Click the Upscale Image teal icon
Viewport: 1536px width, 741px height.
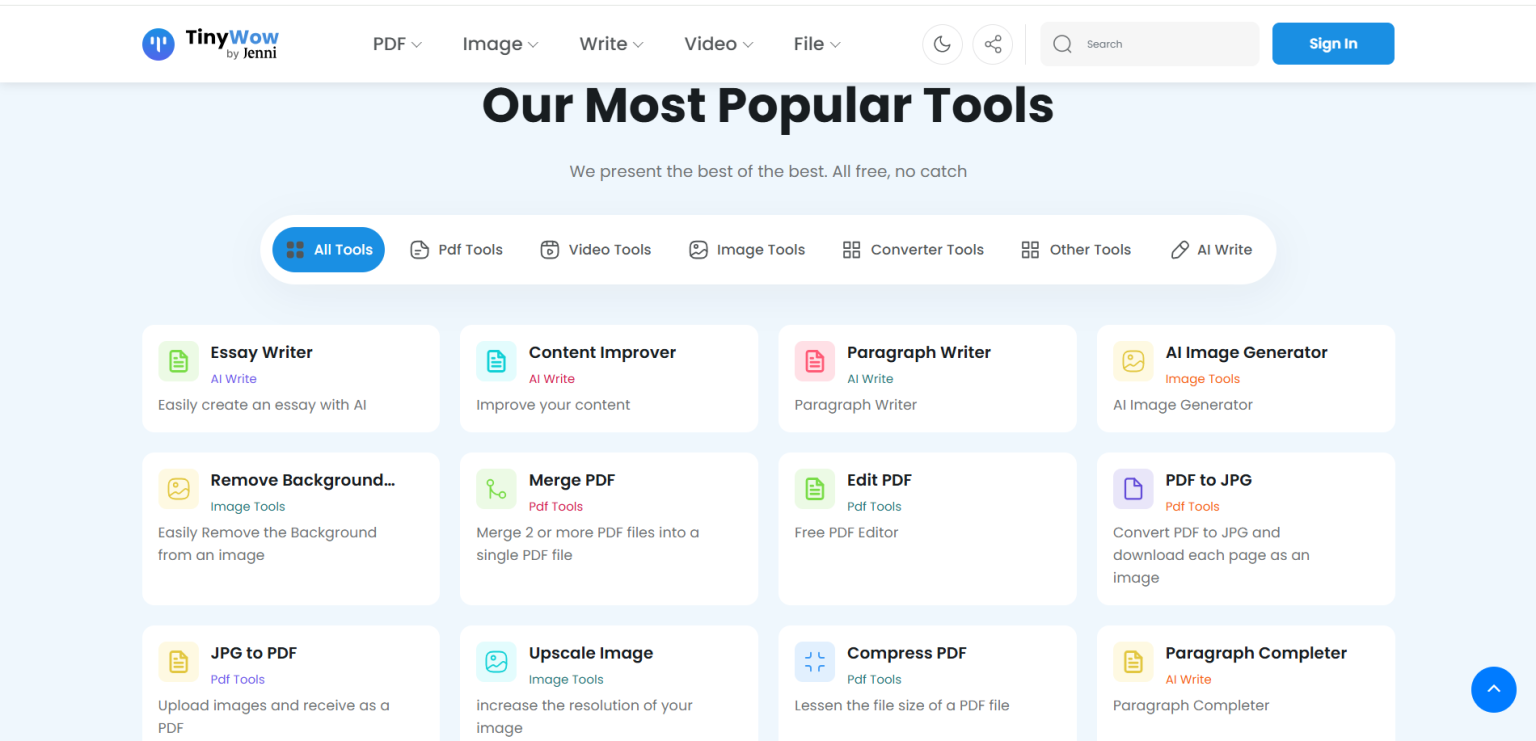pyautogui.click(x=496, y=662)
